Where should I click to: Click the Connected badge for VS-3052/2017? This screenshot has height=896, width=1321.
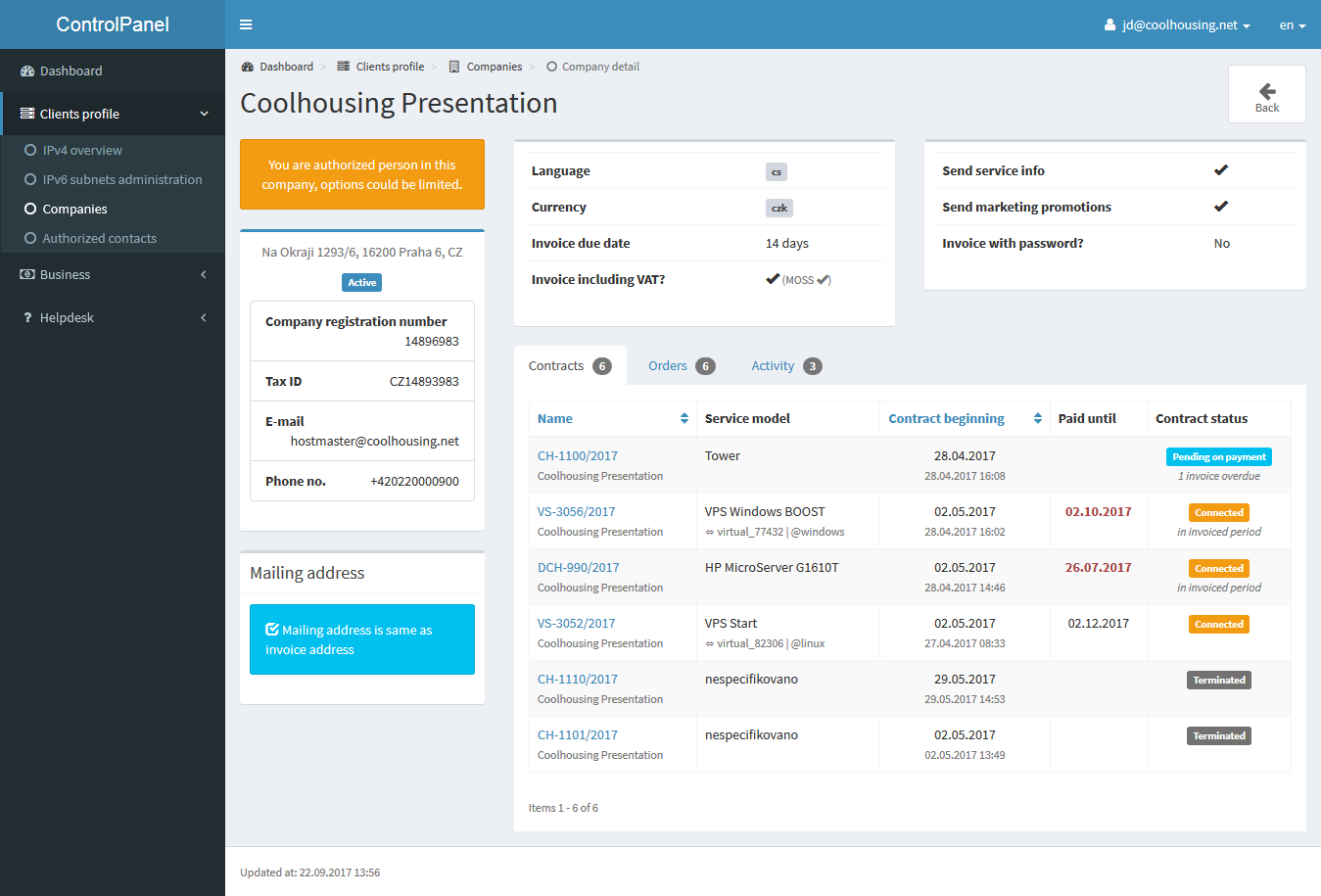(1219, 625)
